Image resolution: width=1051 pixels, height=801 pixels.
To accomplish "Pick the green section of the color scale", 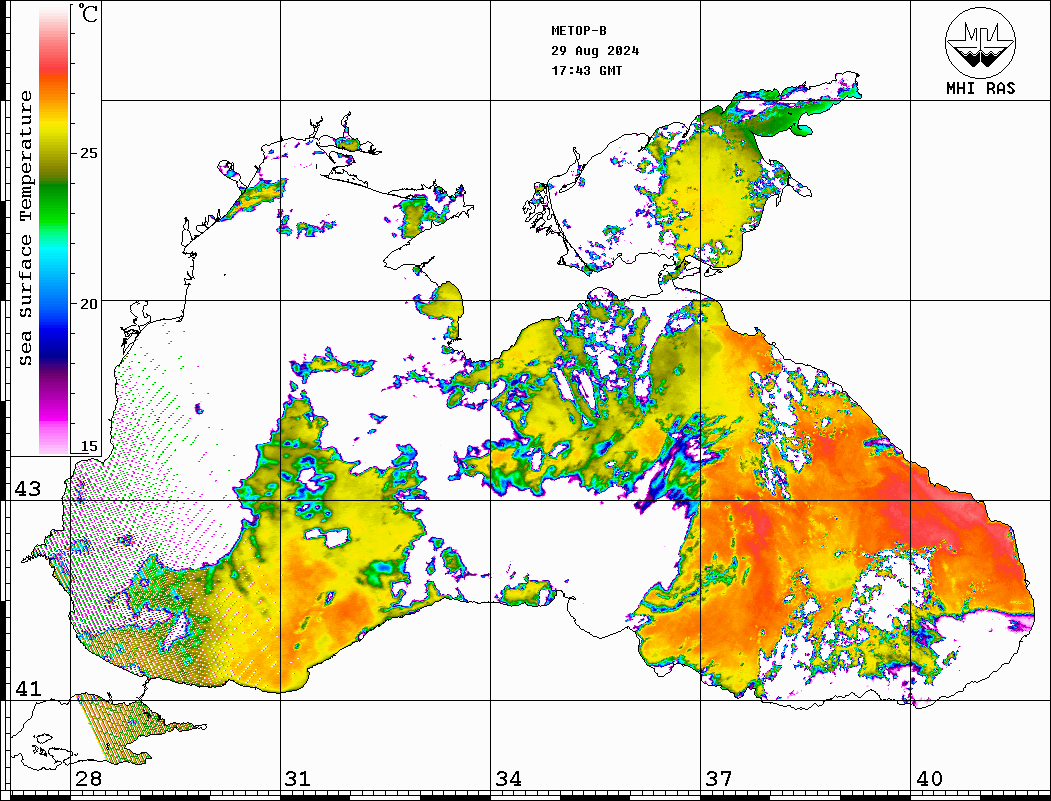I will [54, 208].
